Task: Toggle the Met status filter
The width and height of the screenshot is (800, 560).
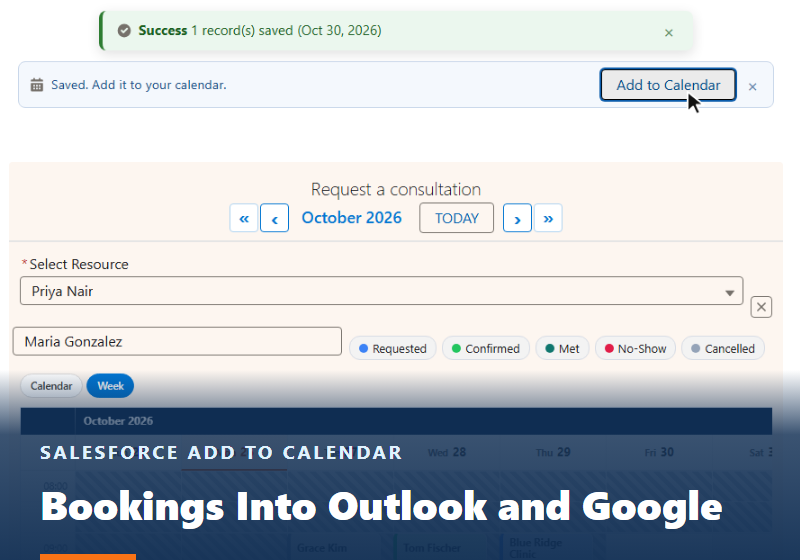Action: [x=562, y=348]
